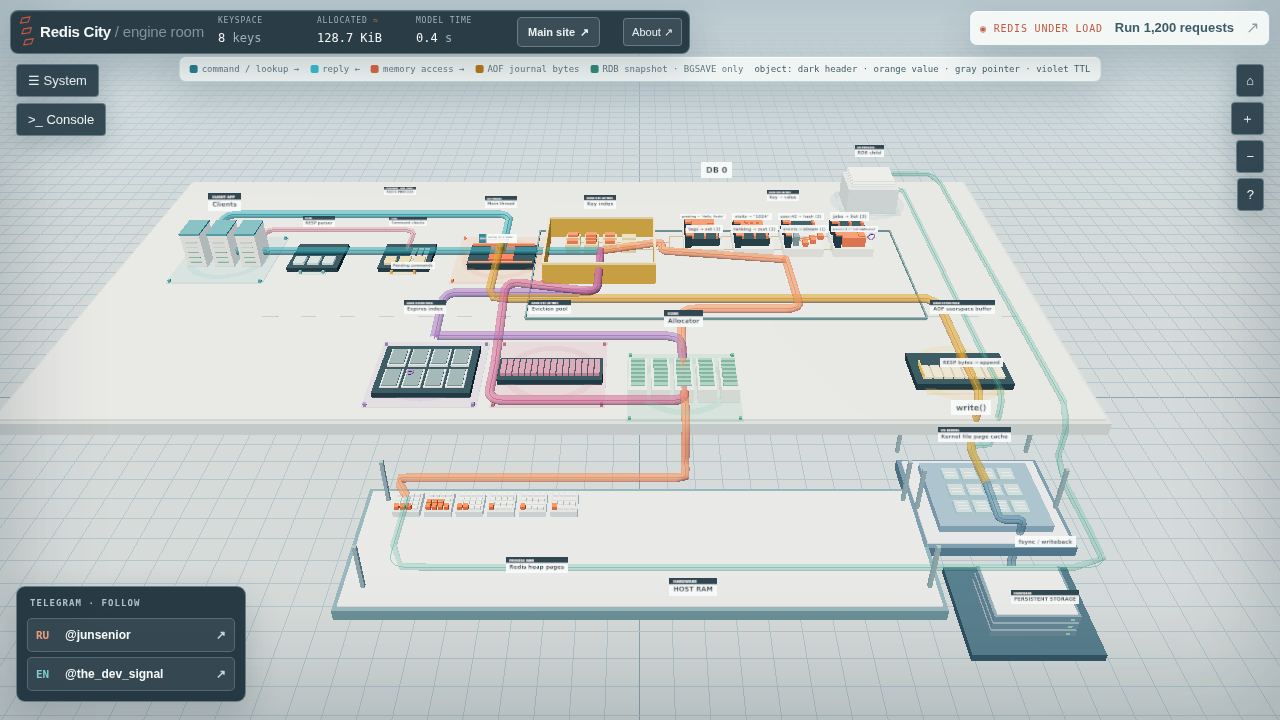
Task: Click the "Allocator" label
Action: 684,321
